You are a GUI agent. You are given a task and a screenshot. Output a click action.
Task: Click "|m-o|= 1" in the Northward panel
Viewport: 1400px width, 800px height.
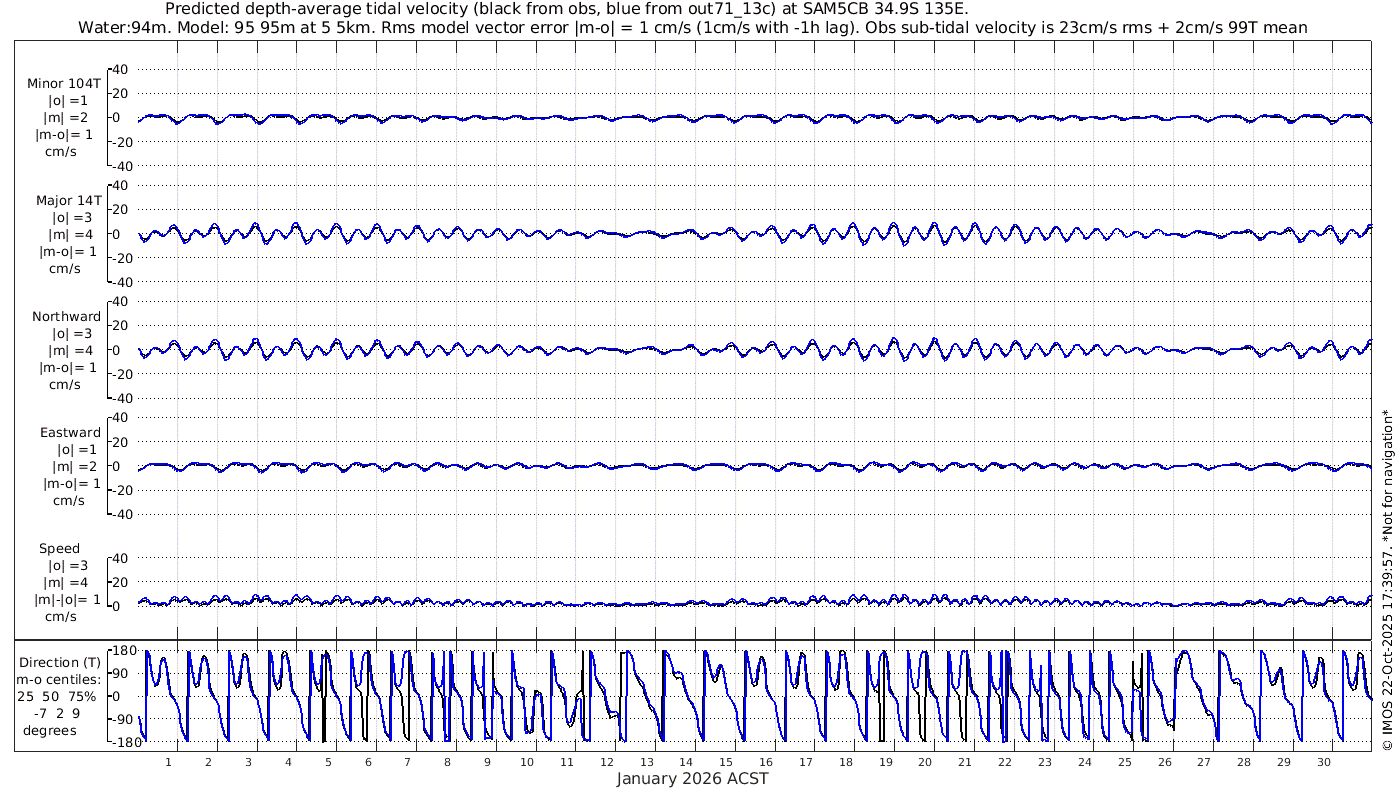tap(68, 367)
